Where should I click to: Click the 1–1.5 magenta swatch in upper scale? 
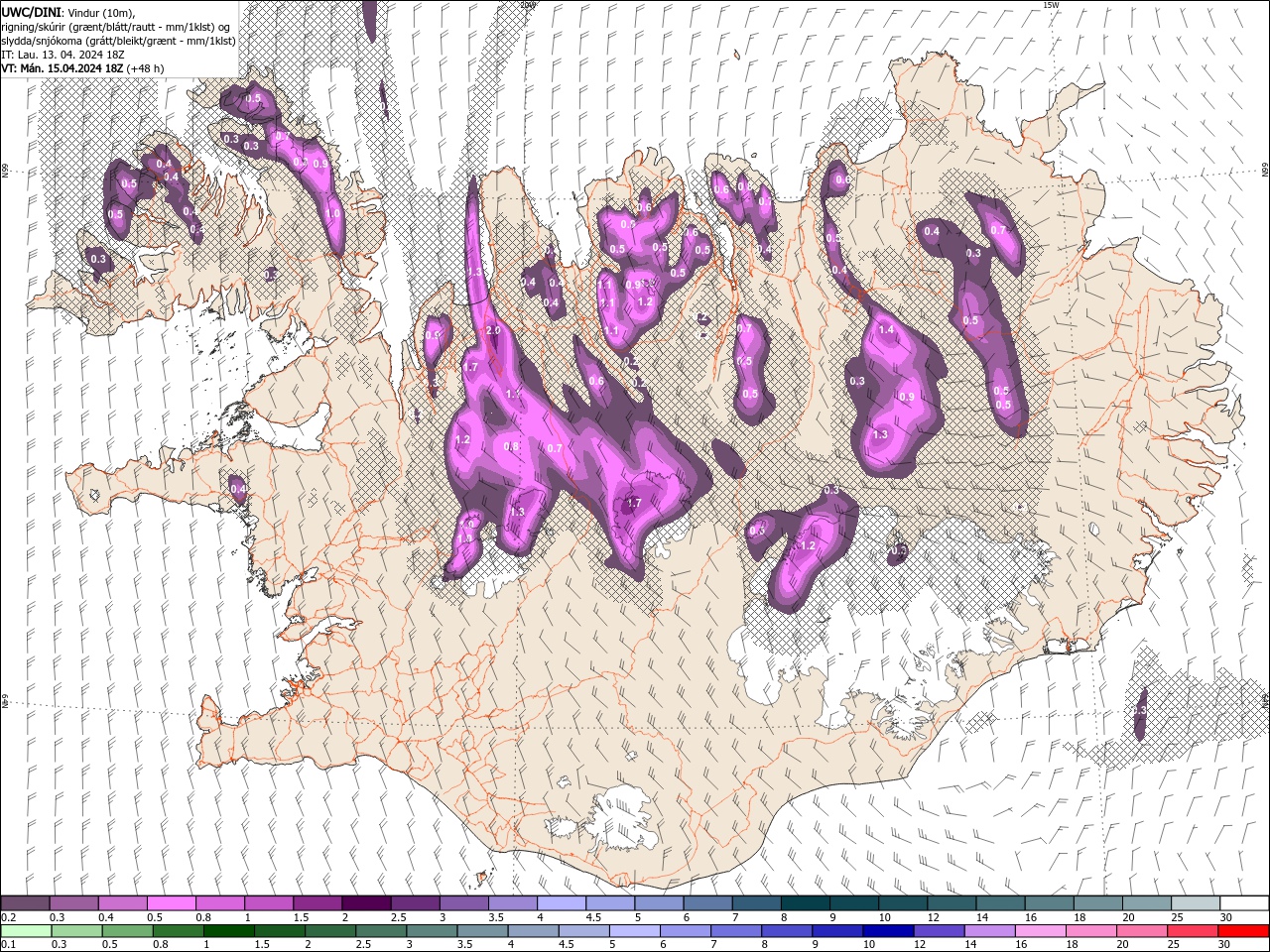(268, 902)
